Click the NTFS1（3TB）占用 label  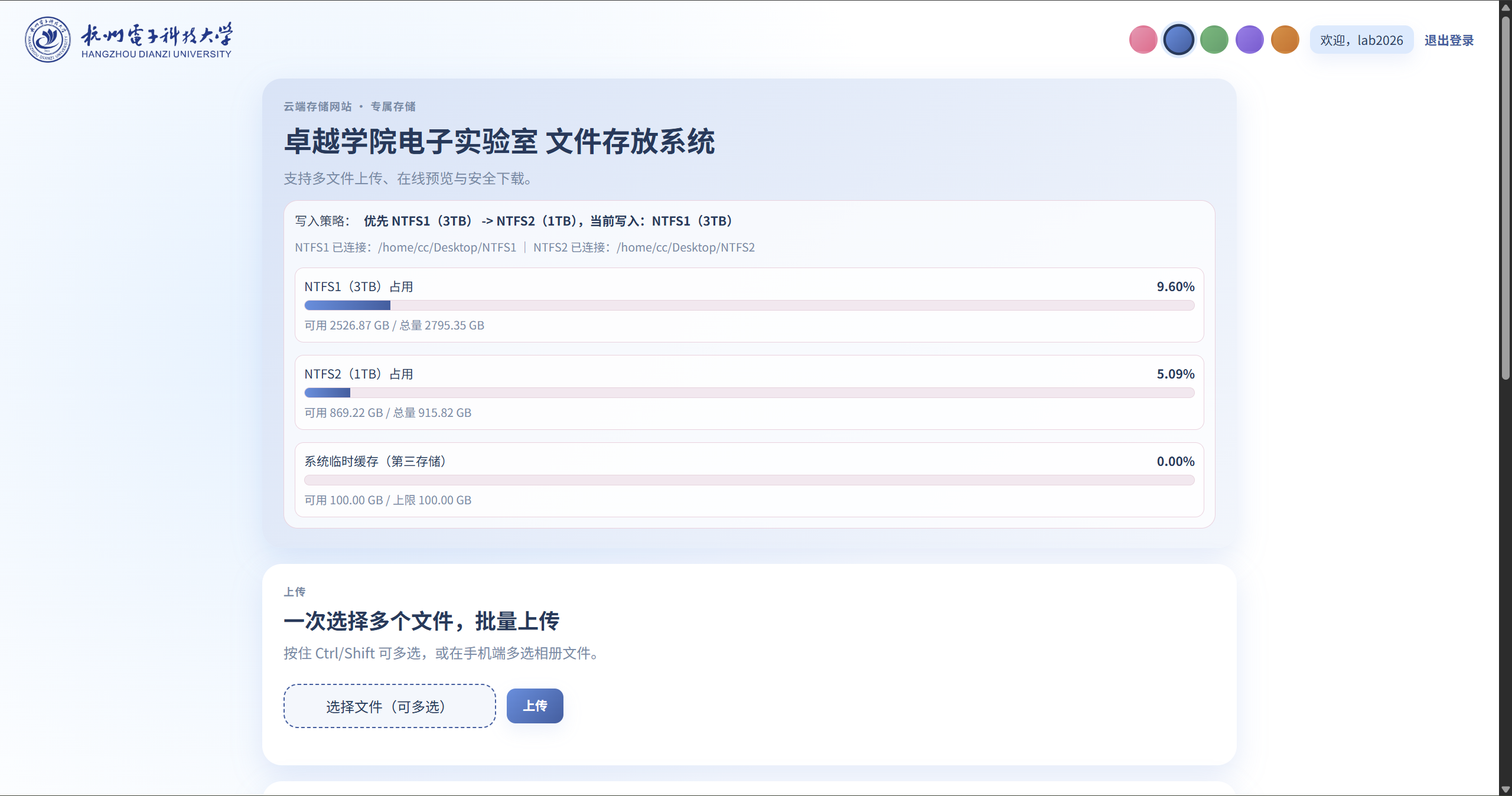(x=359, y=286)
